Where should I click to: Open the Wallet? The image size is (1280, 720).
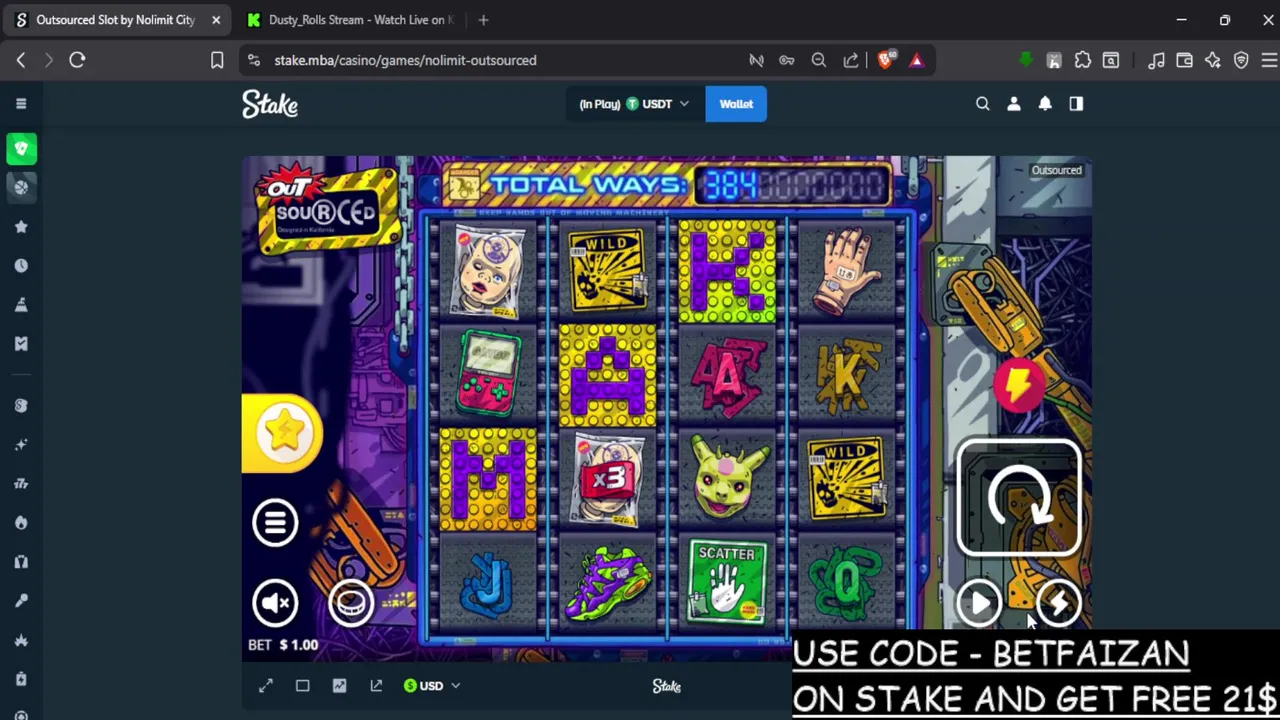736,104
